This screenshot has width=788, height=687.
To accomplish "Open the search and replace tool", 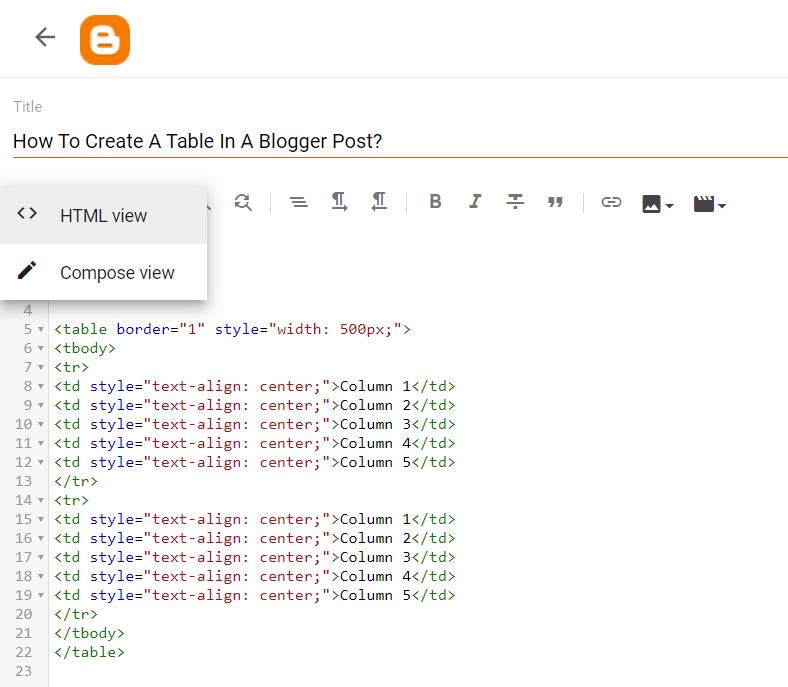I will (x=243, y=203).
